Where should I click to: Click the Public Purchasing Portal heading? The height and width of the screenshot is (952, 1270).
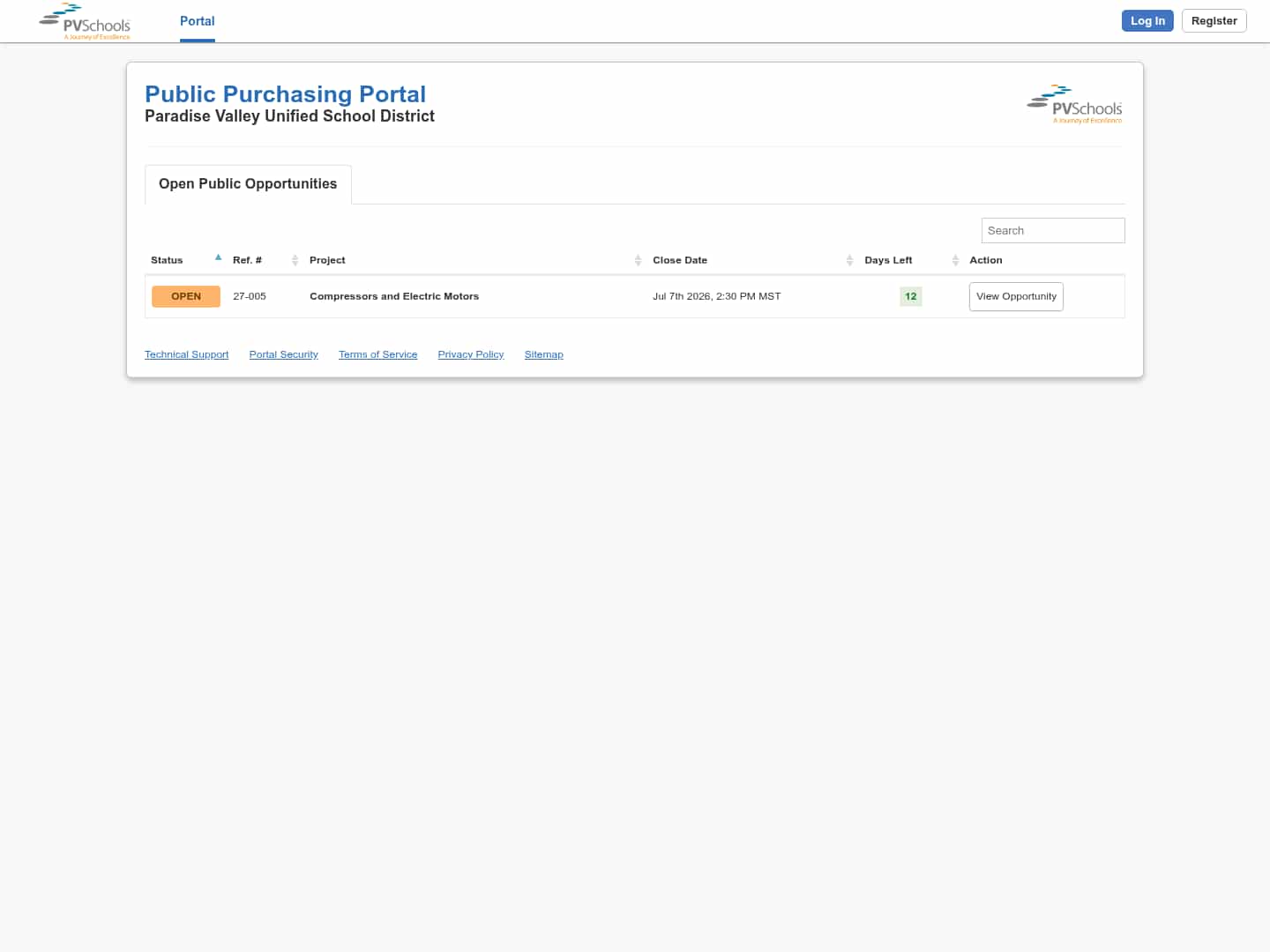(x=285, y=94)
